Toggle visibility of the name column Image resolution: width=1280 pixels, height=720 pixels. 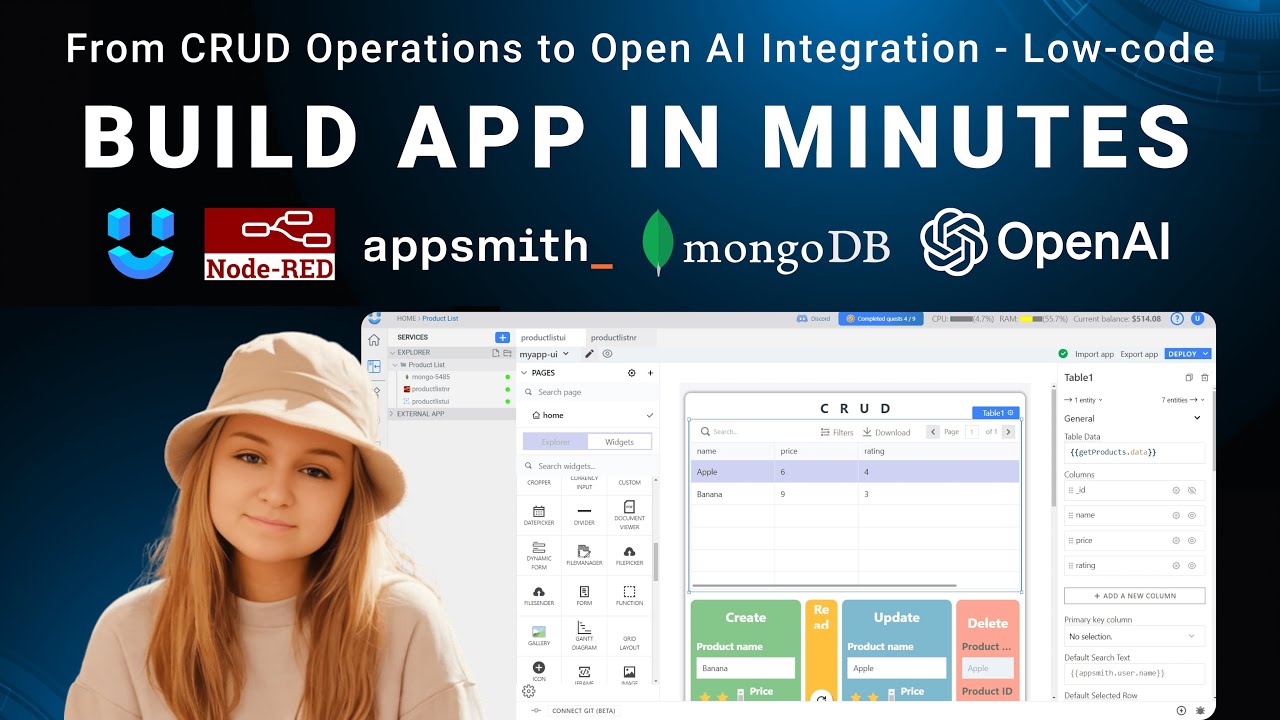(x=1191, y=515)
